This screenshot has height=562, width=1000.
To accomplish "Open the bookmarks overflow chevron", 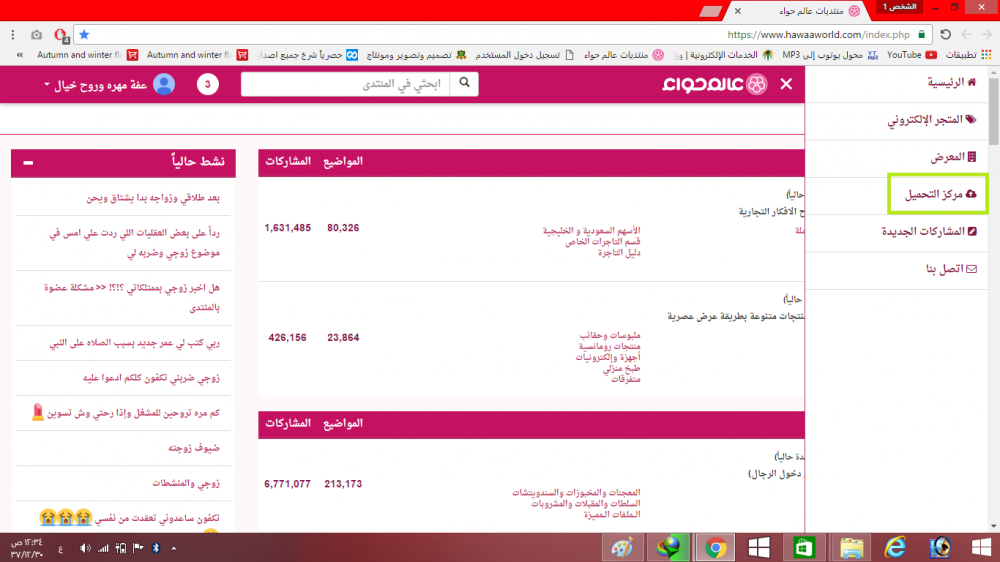I will [x=20, y=55].
